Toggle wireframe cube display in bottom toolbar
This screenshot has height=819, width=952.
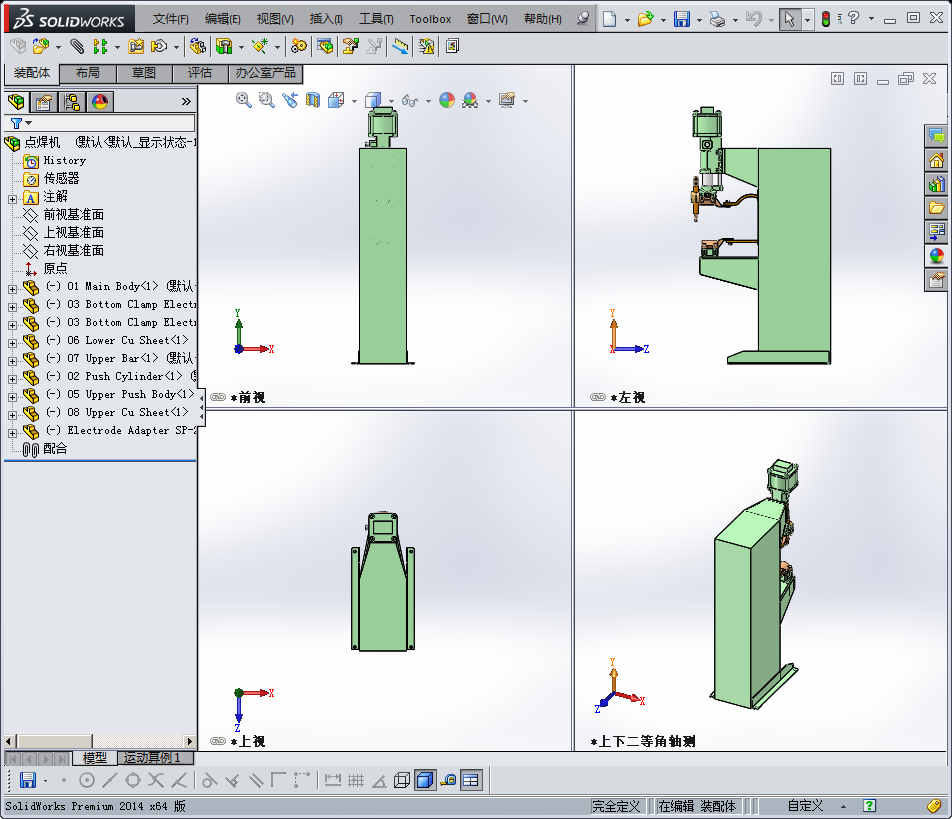(401, 780)
